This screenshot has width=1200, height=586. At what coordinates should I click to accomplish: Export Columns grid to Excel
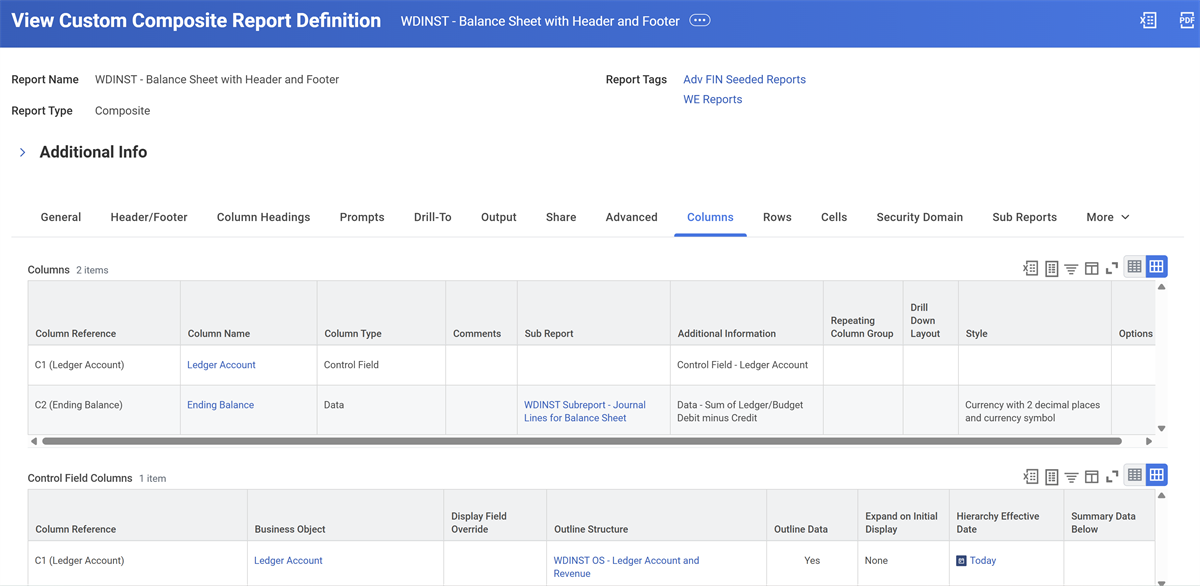[1030, 268]
